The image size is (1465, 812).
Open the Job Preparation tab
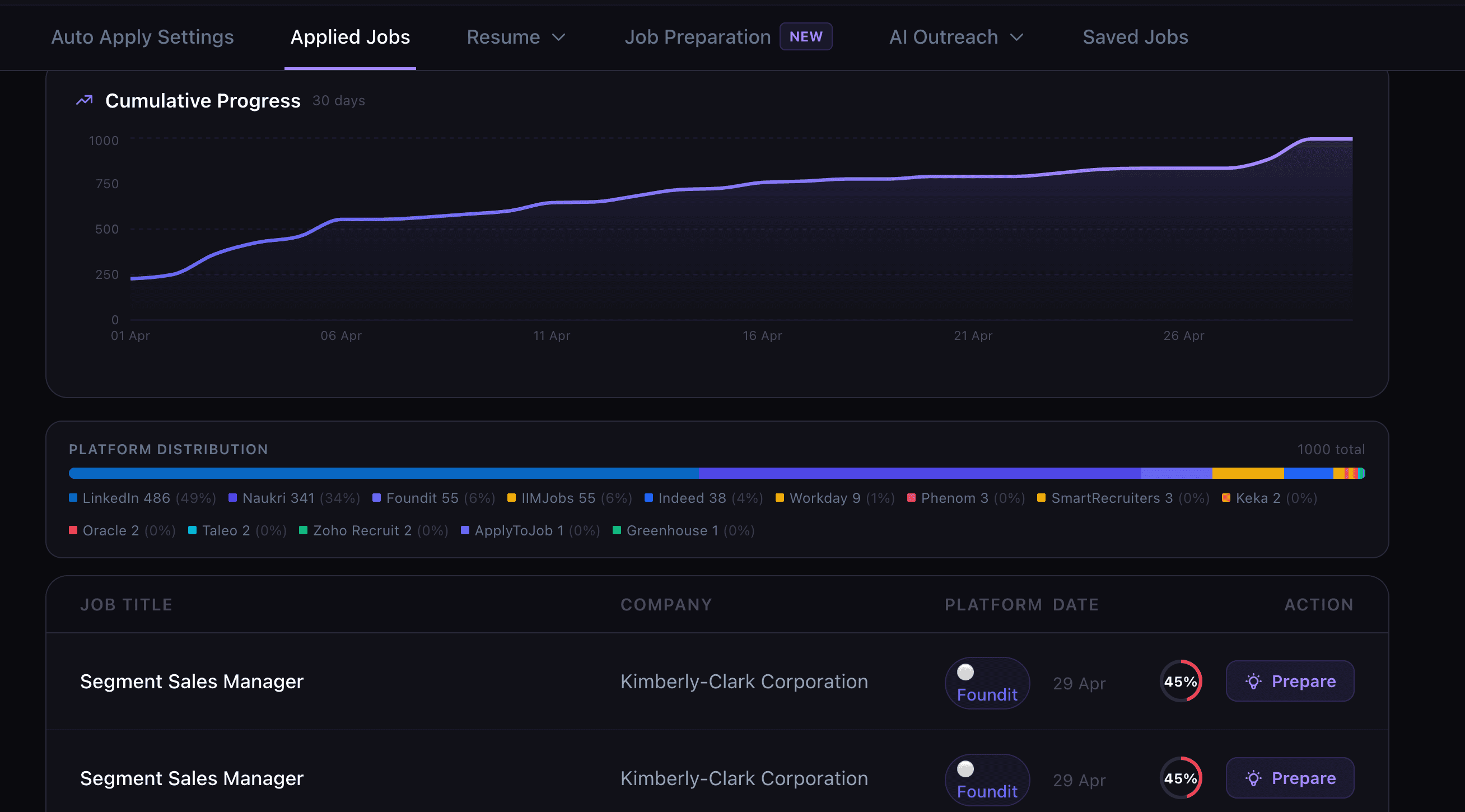click(x=697, y=37)
